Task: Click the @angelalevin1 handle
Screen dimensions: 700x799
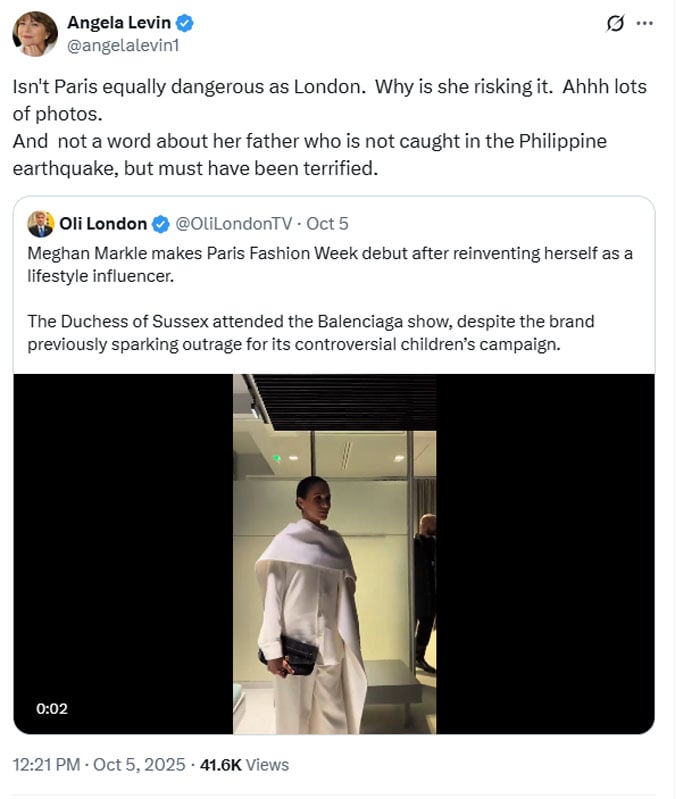Action: point(123,45)
